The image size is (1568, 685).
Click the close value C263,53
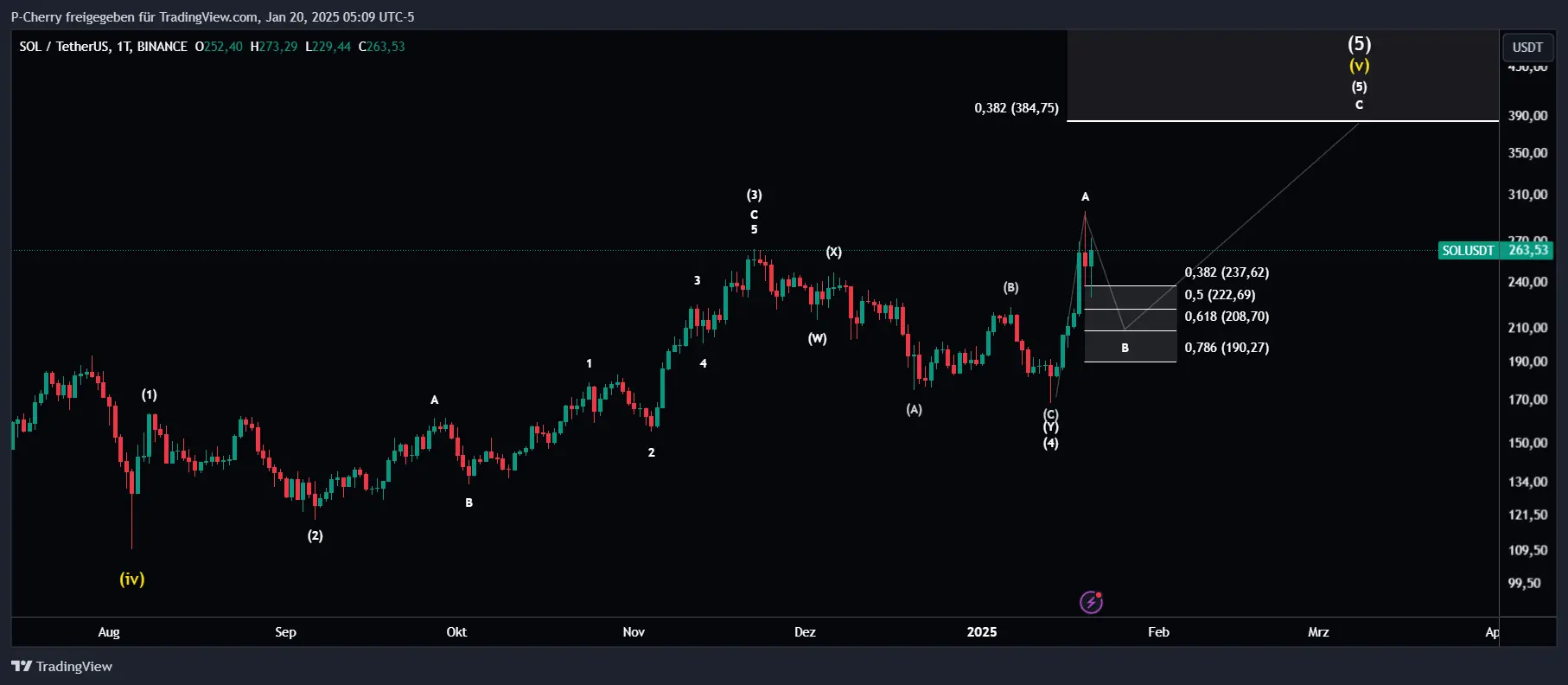[x=382, y=47]
